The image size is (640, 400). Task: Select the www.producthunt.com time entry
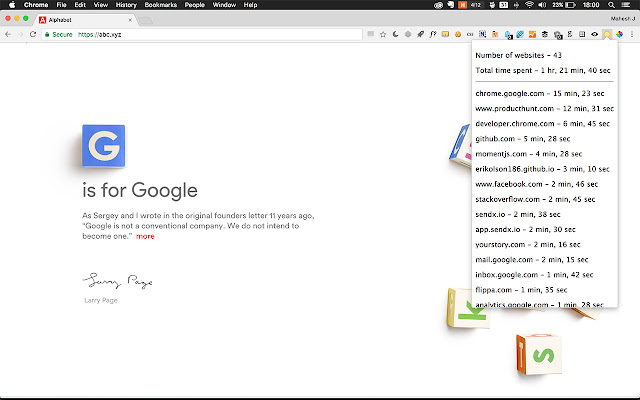point(544,109)
